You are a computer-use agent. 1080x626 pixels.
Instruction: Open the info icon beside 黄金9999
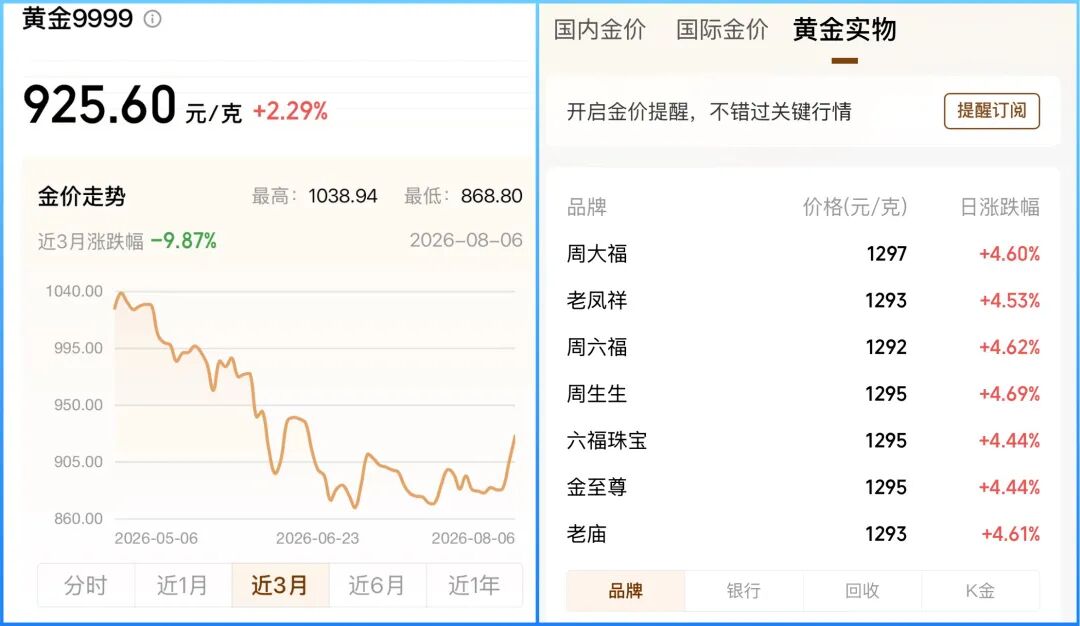pos(152,19)
